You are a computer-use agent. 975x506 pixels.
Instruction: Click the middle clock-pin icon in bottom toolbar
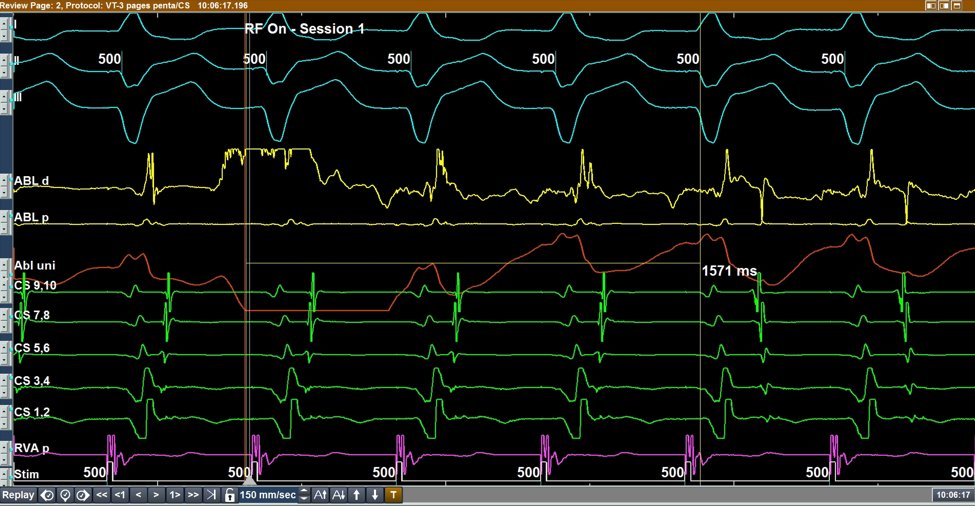coord(65,495)
